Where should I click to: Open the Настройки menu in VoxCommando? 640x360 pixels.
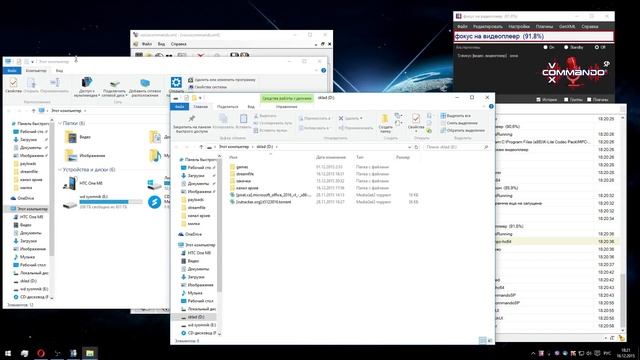tap(519, 27)
